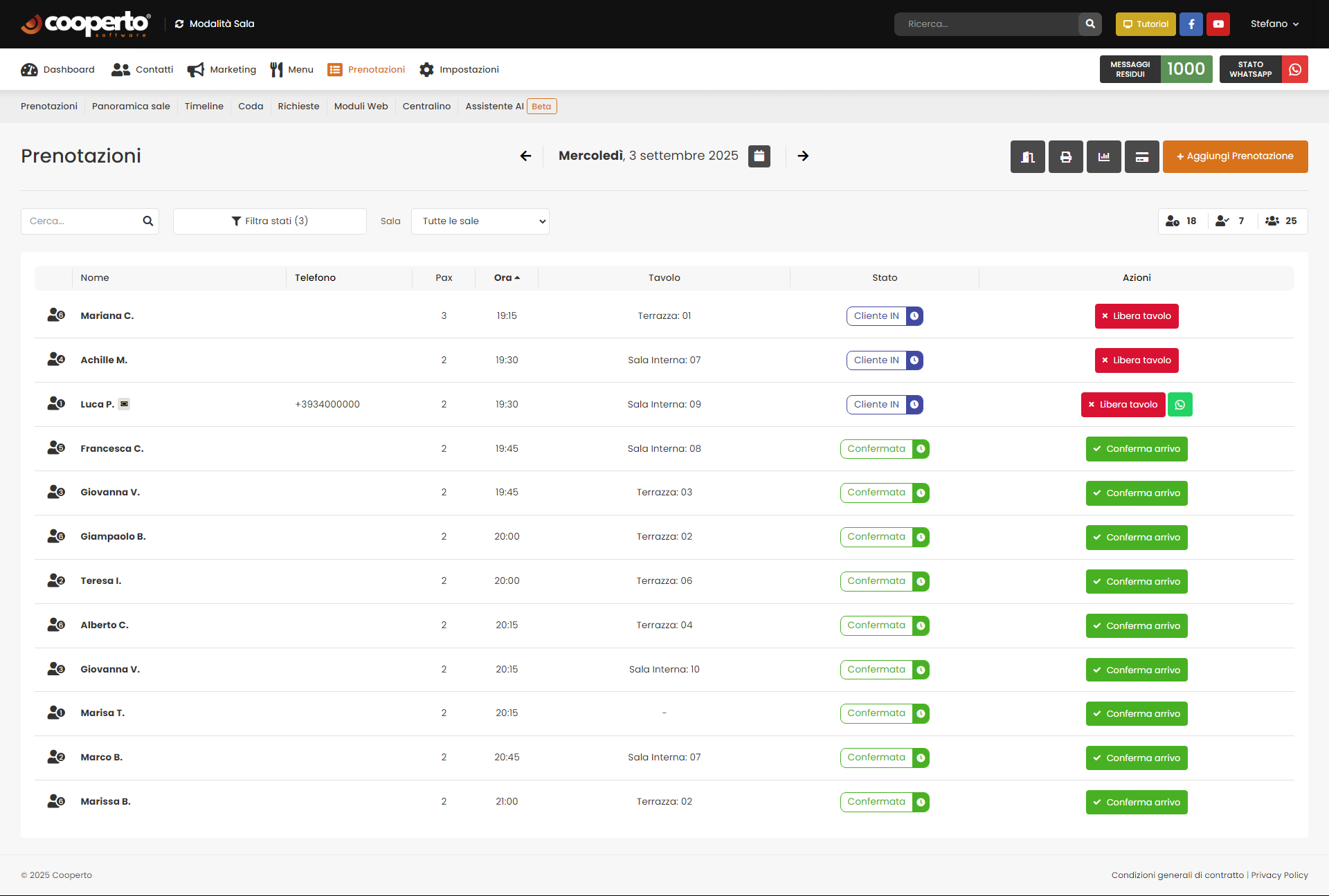Open the Stefano user menu
This screenshot has width=1329, height=896.
[1274, 24]
